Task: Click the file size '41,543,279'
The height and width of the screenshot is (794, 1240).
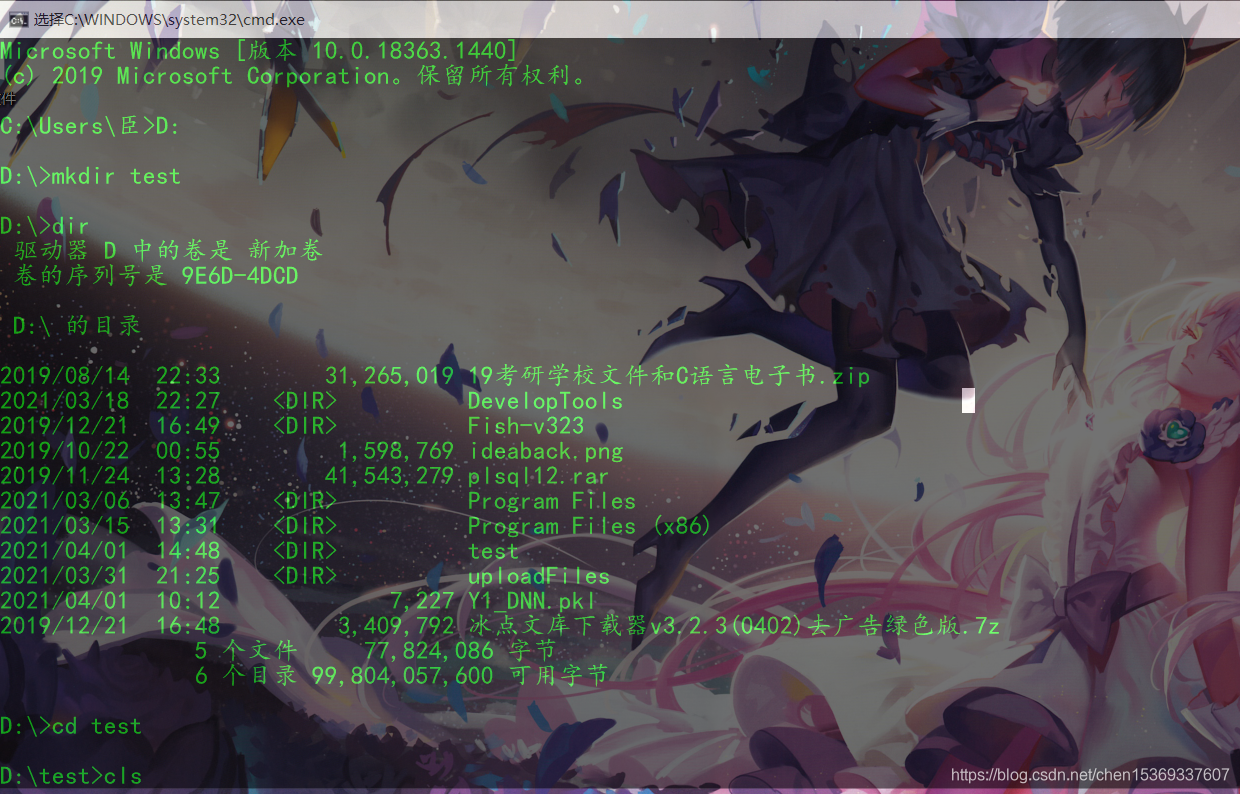Action: [389, 476]
